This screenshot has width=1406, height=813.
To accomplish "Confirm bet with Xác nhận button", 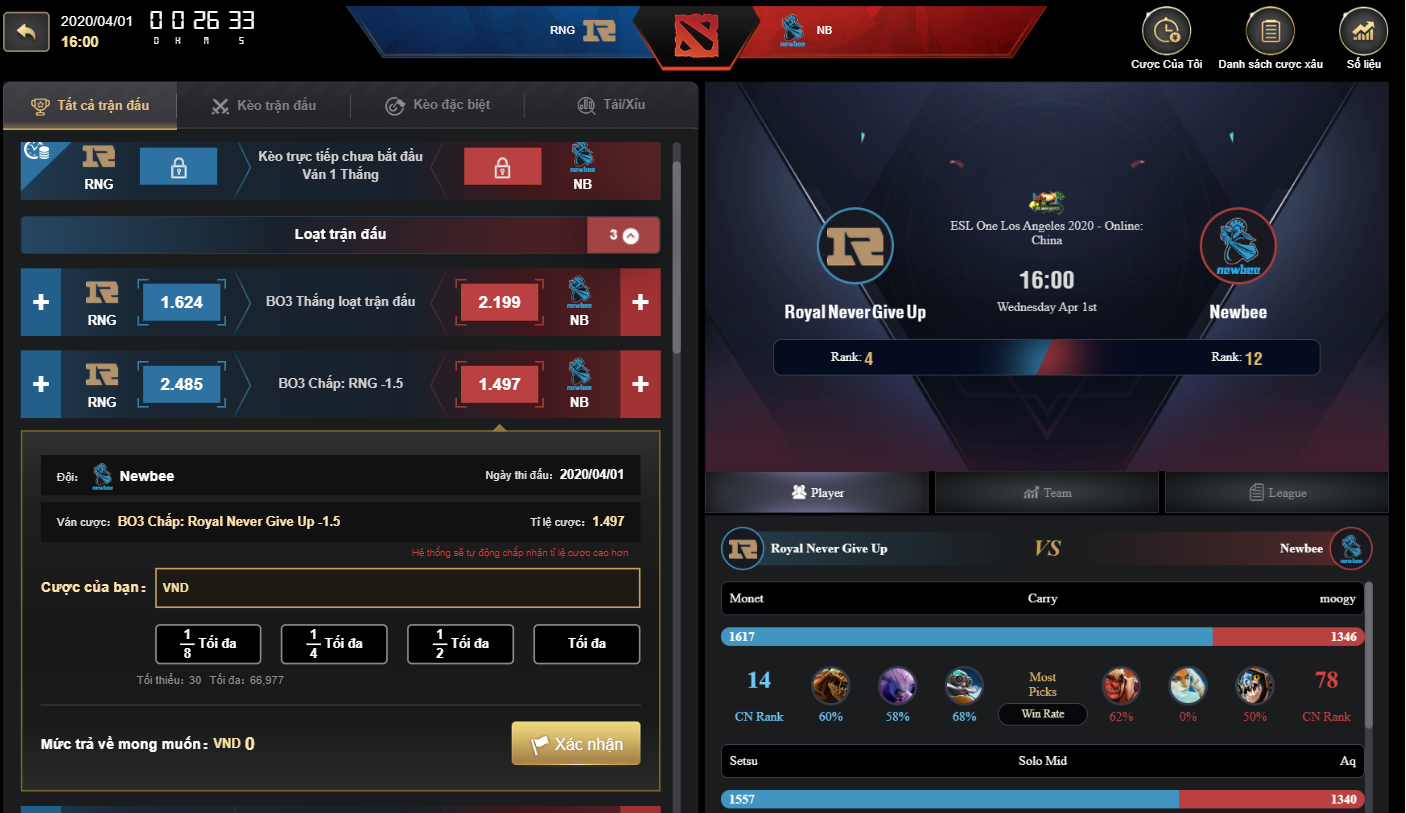I will point(576,744).
